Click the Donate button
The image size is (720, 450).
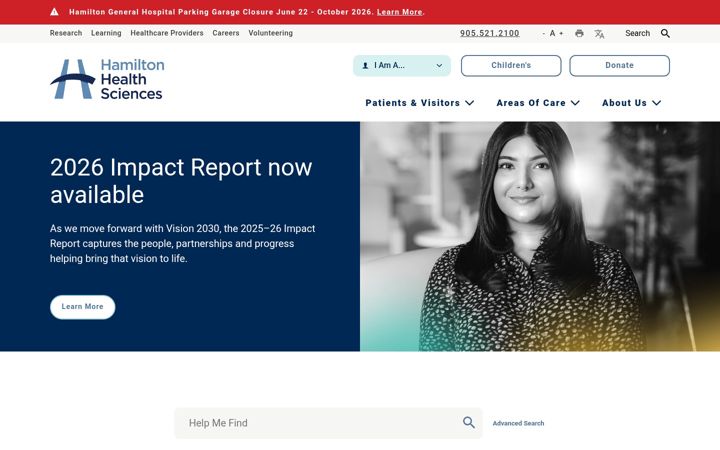point(619,66)
